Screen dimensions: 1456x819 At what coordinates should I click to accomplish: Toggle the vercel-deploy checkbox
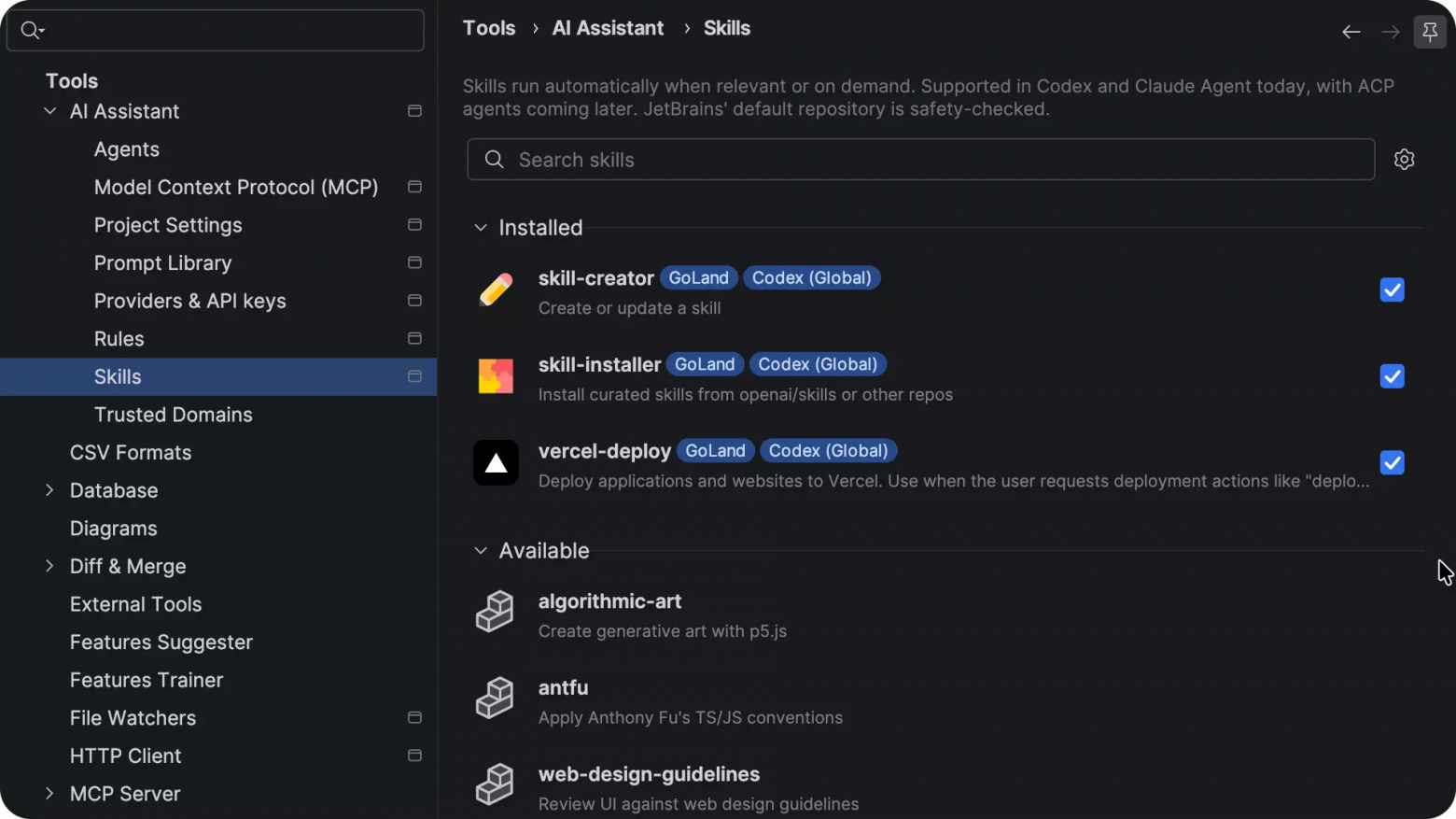1392,463
